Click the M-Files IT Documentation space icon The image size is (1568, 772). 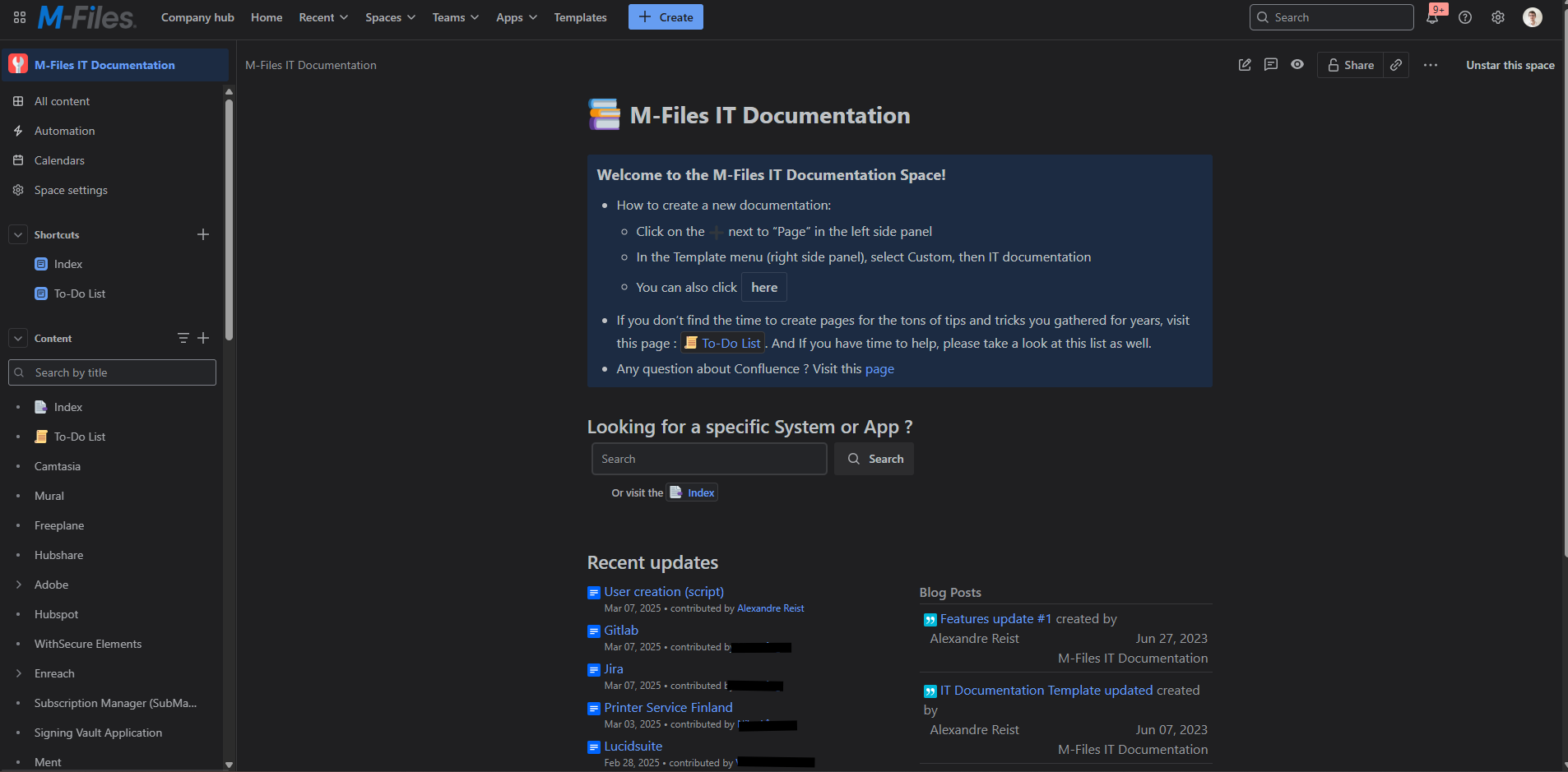pos(18,64)
